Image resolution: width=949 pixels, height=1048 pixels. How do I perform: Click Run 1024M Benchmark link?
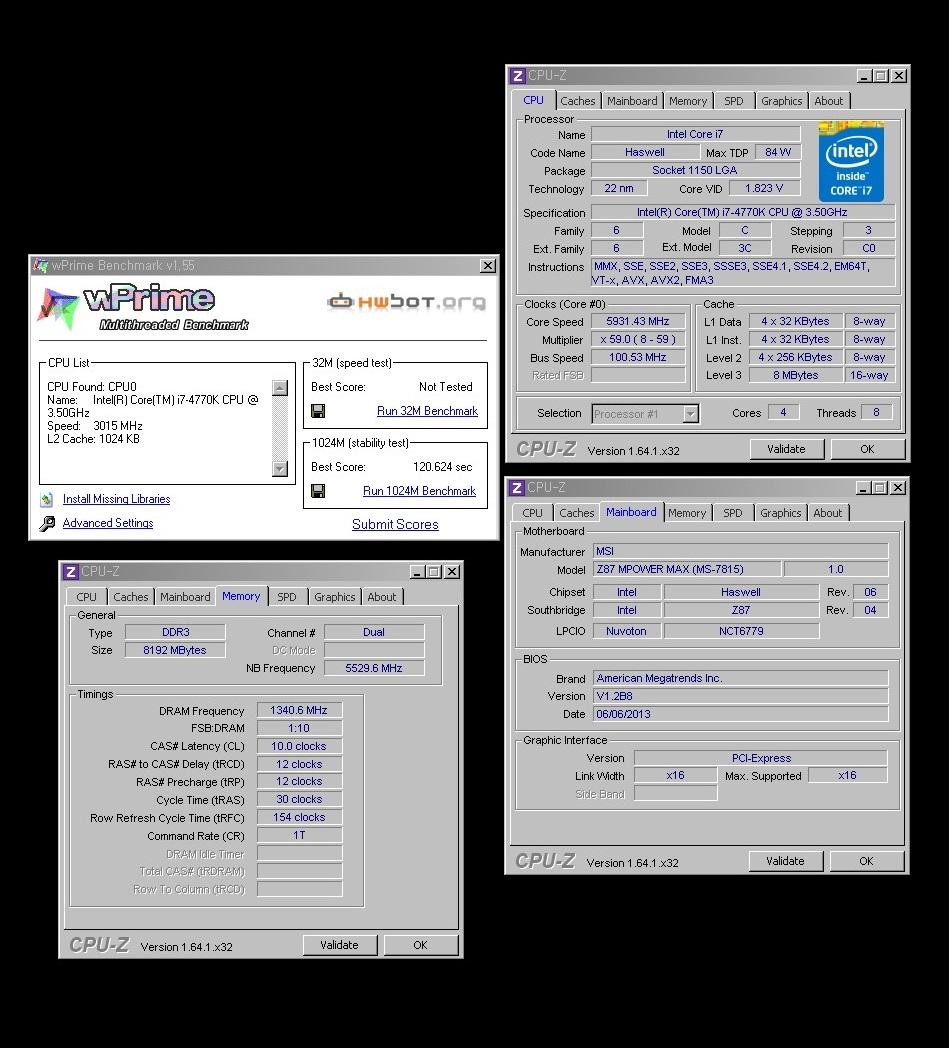419,491
